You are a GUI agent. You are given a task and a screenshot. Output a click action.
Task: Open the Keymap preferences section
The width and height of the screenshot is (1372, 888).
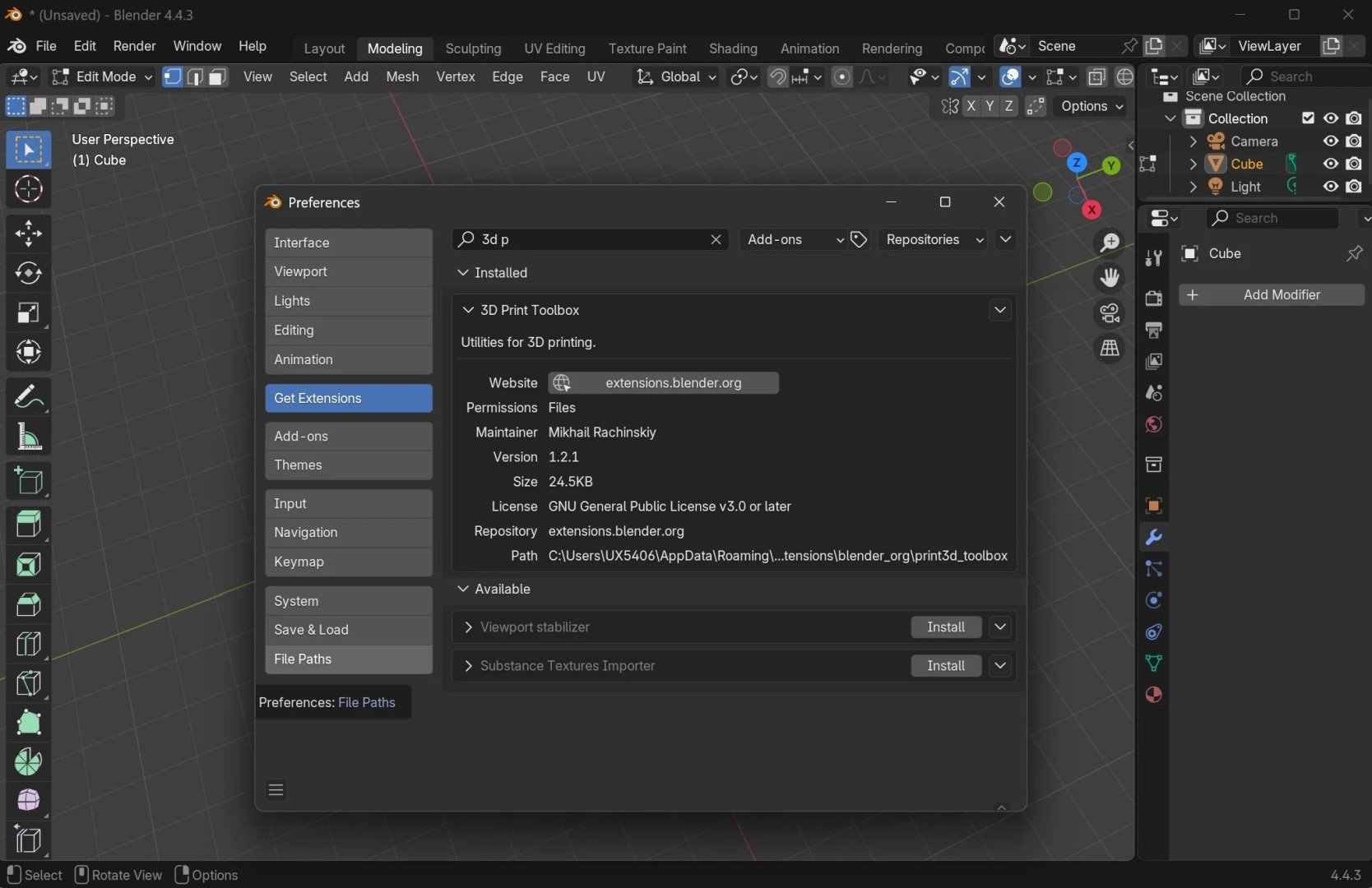pyautogui.click(x=349, y=562)
